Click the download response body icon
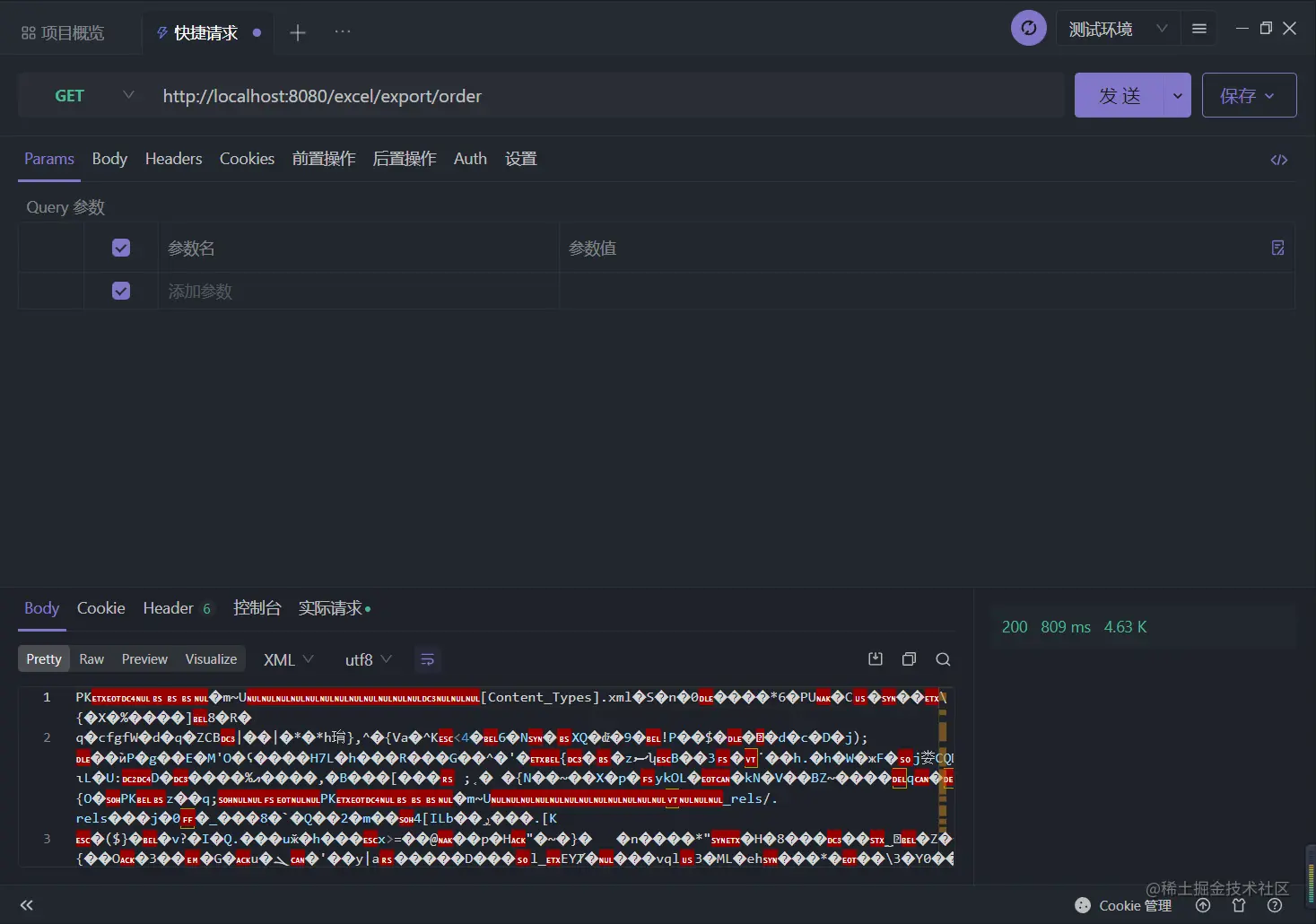This screenshot has width=1316, height=924. pyautogui.click(x=875, y=658)
